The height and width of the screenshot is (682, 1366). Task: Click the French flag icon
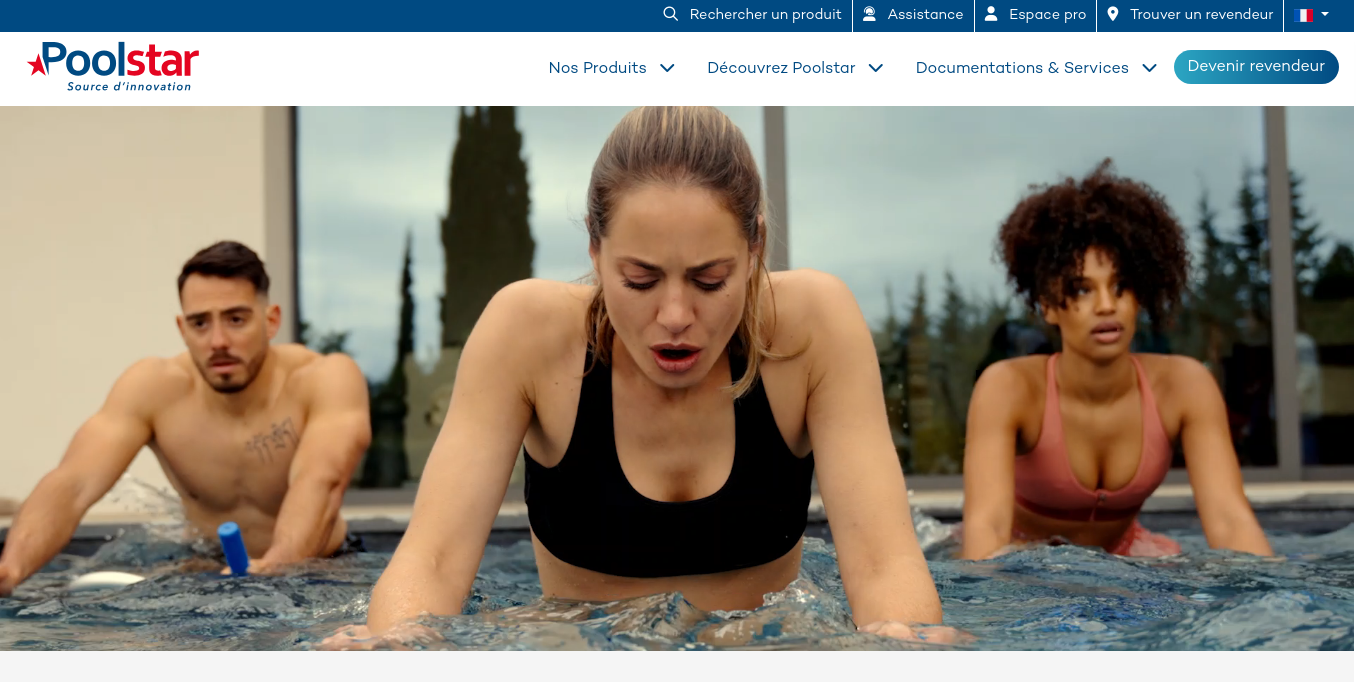1303,15
